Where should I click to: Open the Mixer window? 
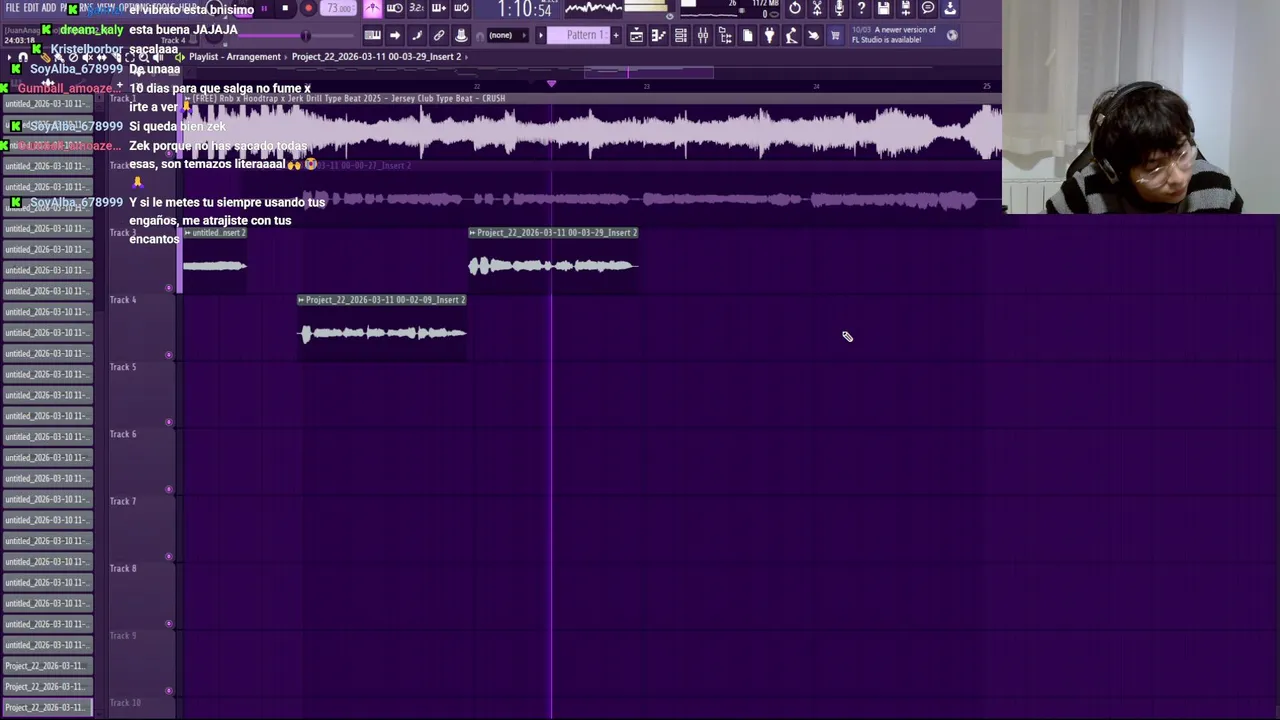(x=703, y=36)
